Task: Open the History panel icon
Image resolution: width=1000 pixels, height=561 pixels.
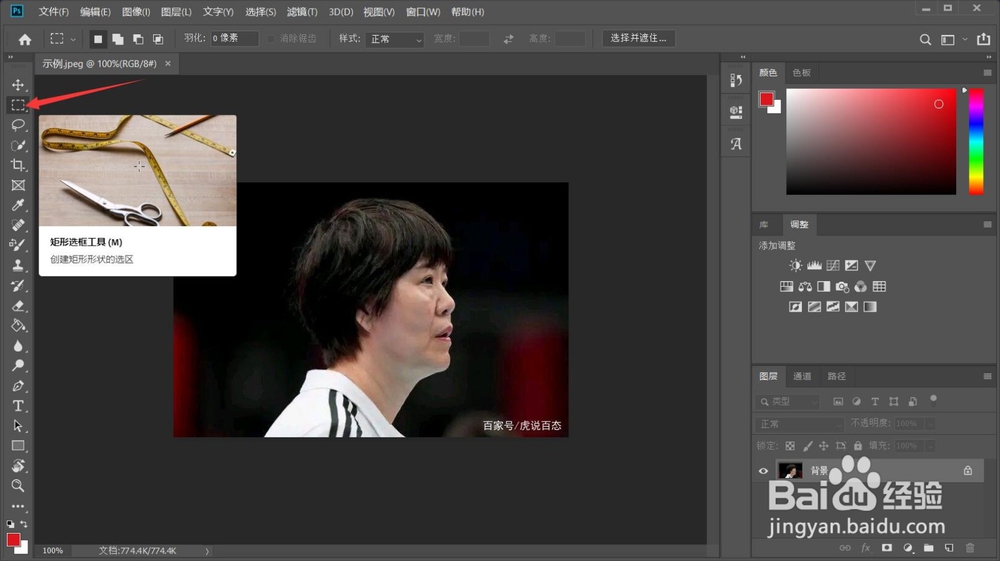Action: [736, 80]
